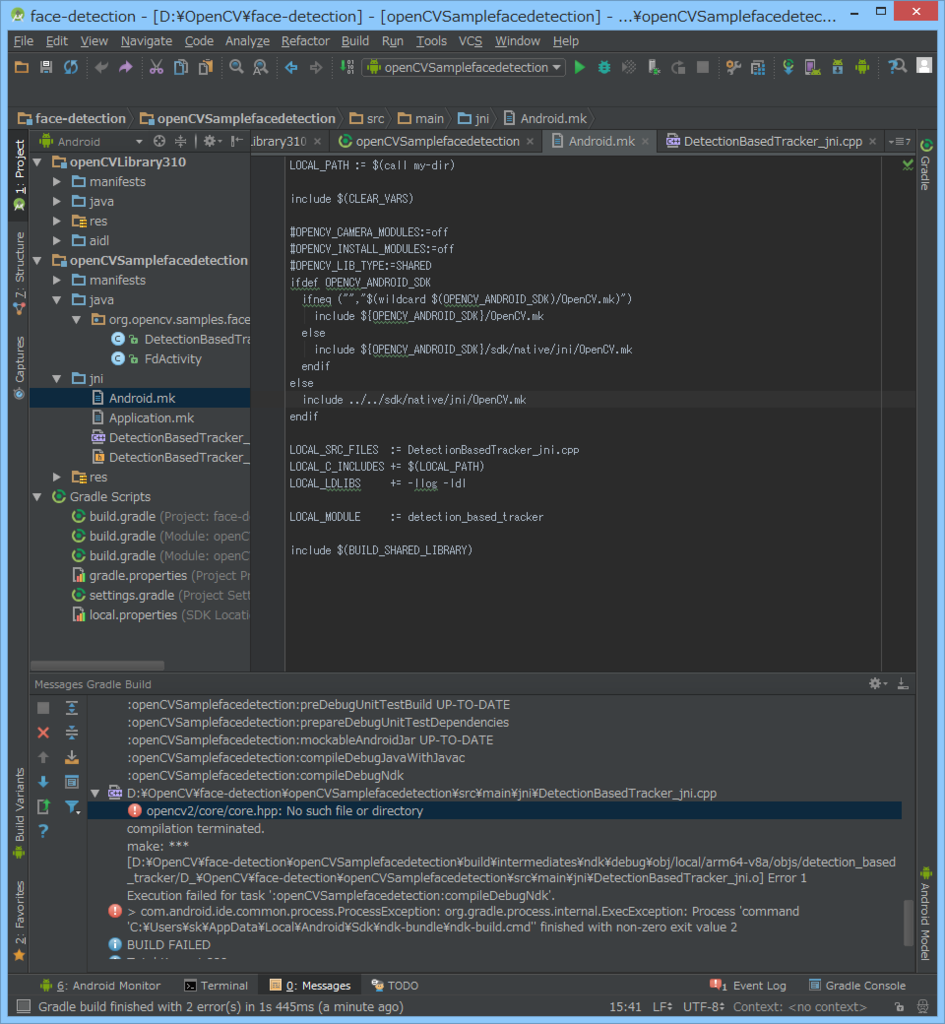
Task: Open the VCS menu
Action: 470,40
